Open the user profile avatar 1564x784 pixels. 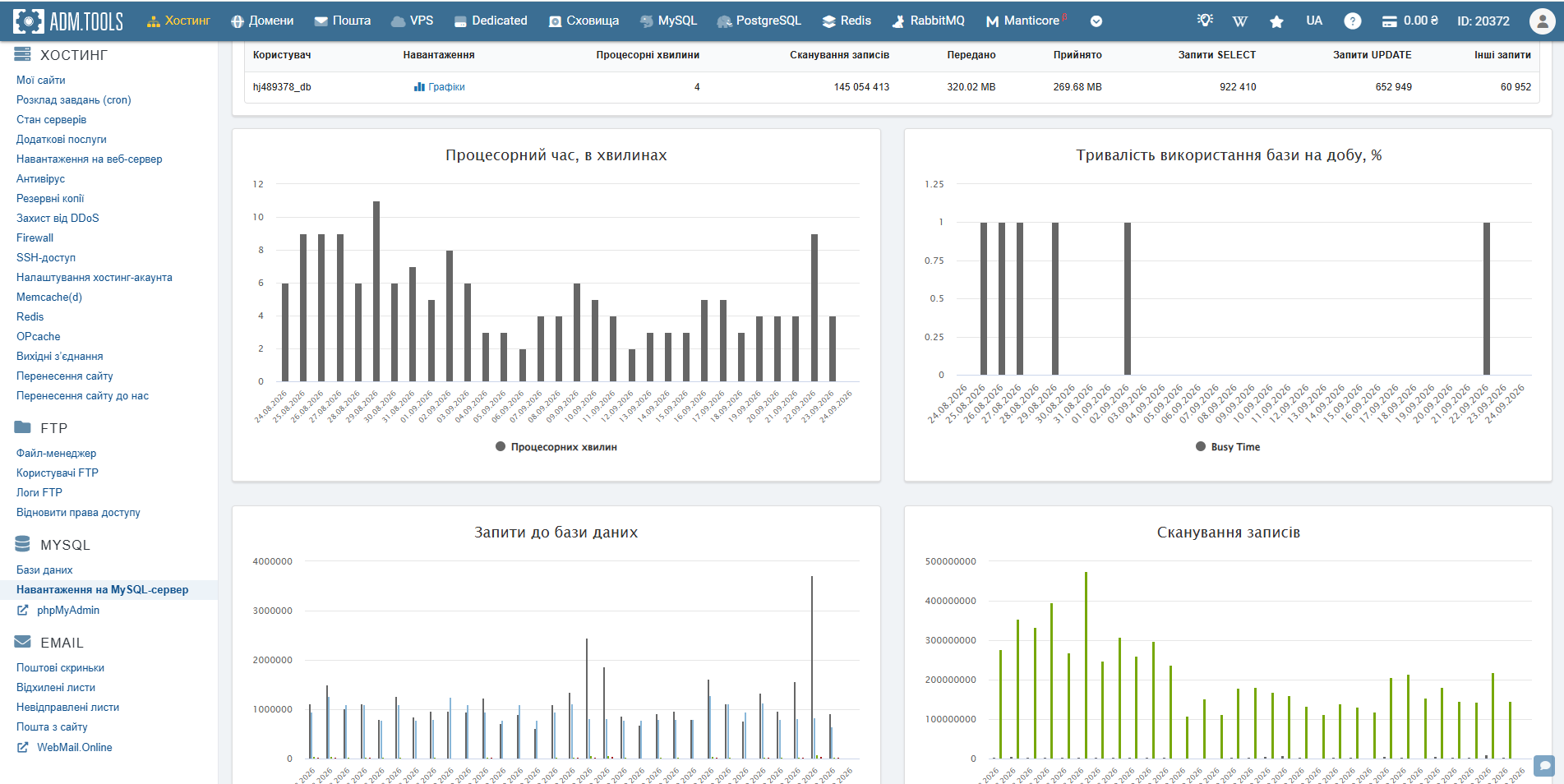tap(1542, 21)
